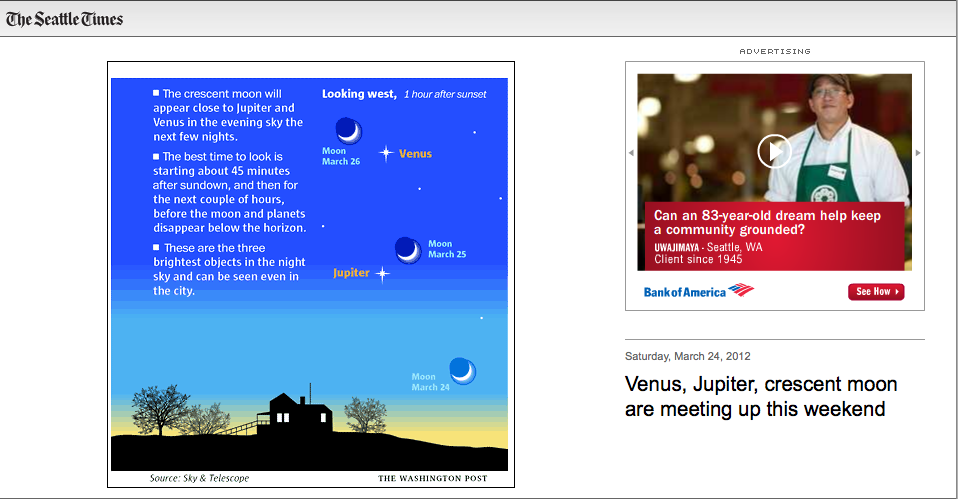Click the Venus star symbol
This screenshot has height=499, width=958.
tap(386, 154)
